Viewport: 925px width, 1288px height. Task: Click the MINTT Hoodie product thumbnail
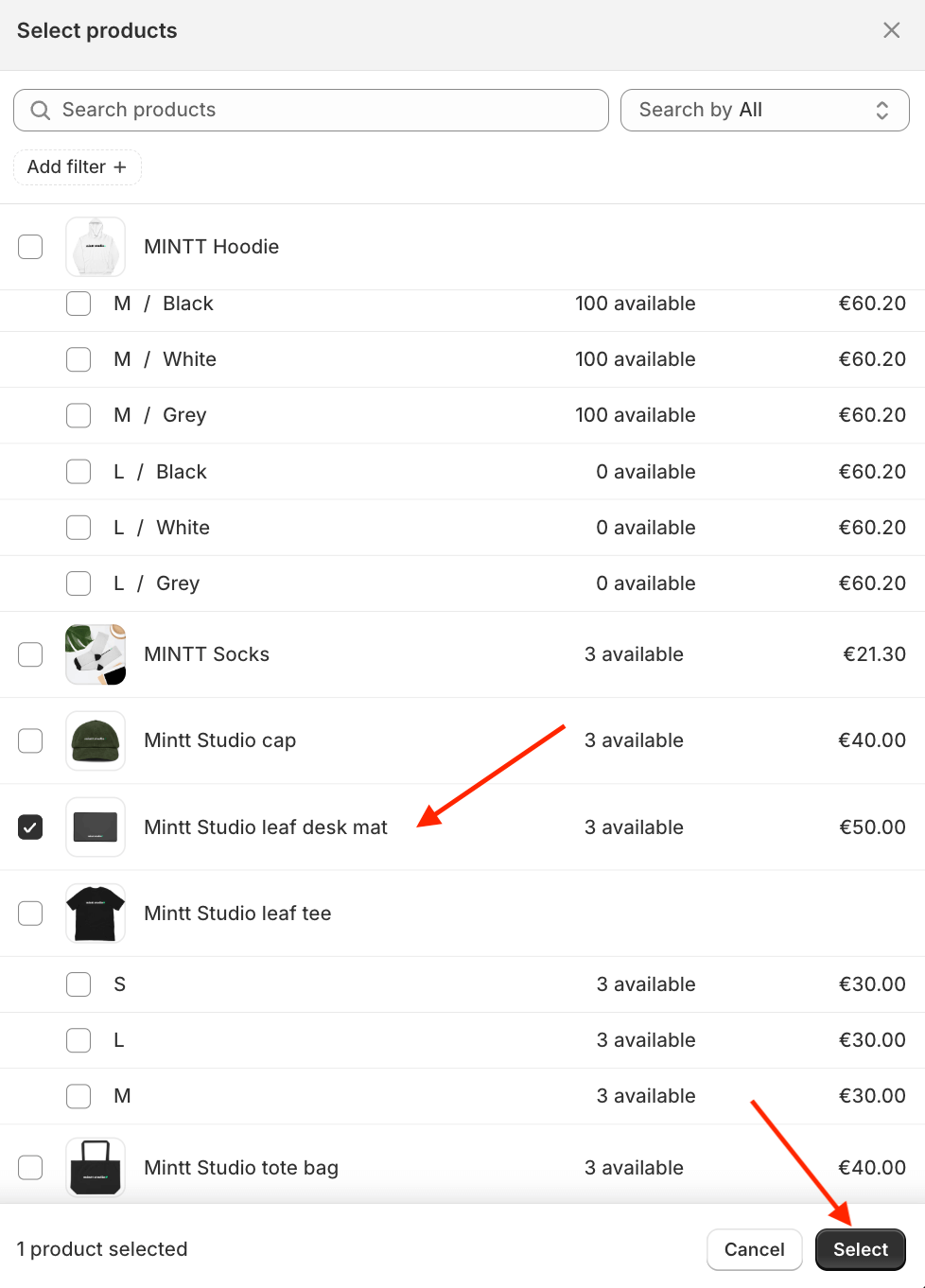pyautogui.click(x=95, y=246)
